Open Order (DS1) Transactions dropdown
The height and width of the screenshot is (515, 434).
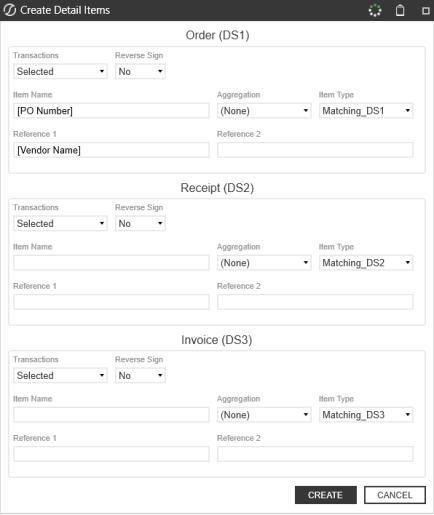point(60,71)
